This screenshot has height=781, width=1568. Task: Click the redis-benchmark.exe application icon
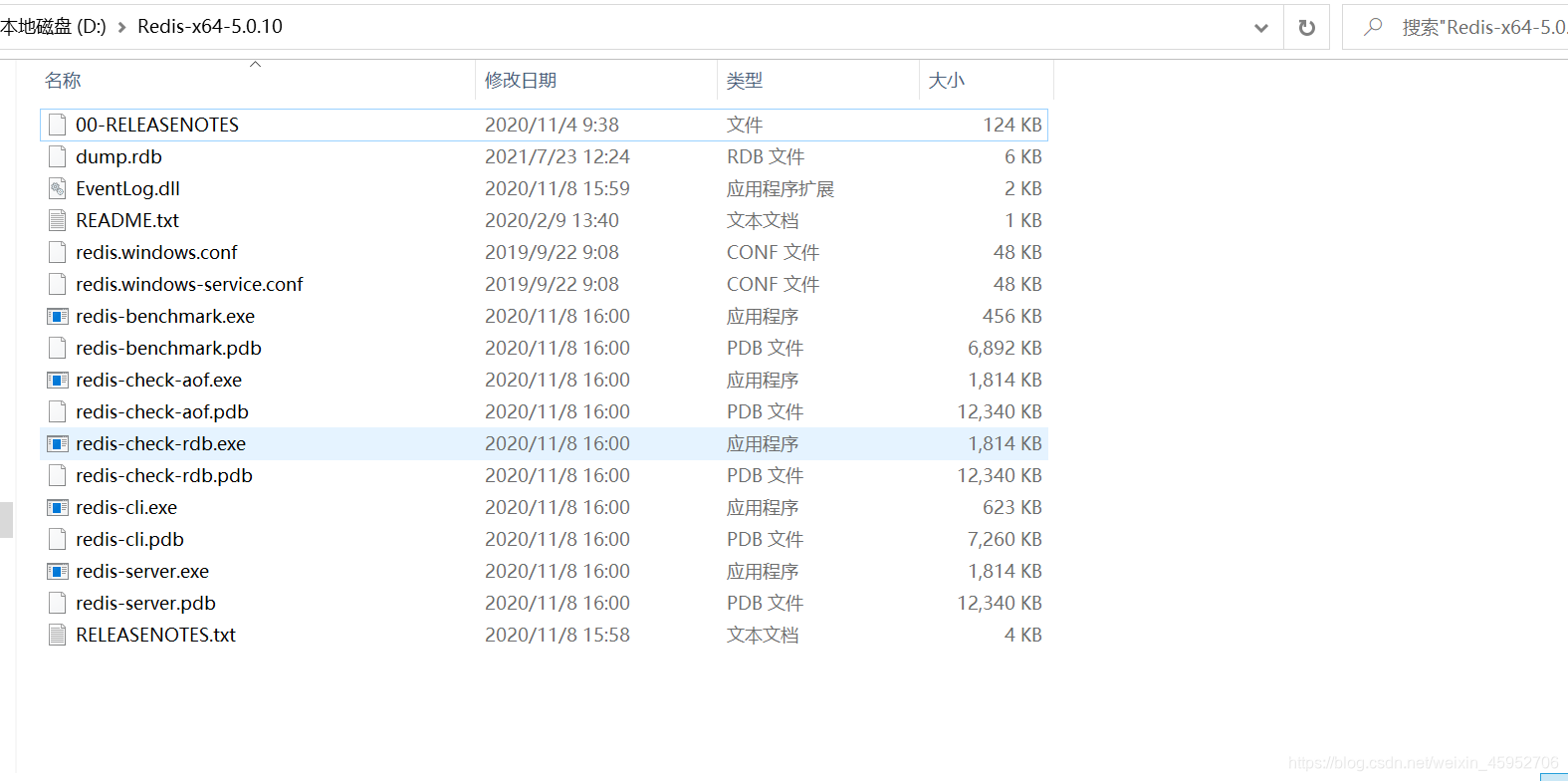click(58, 316)
